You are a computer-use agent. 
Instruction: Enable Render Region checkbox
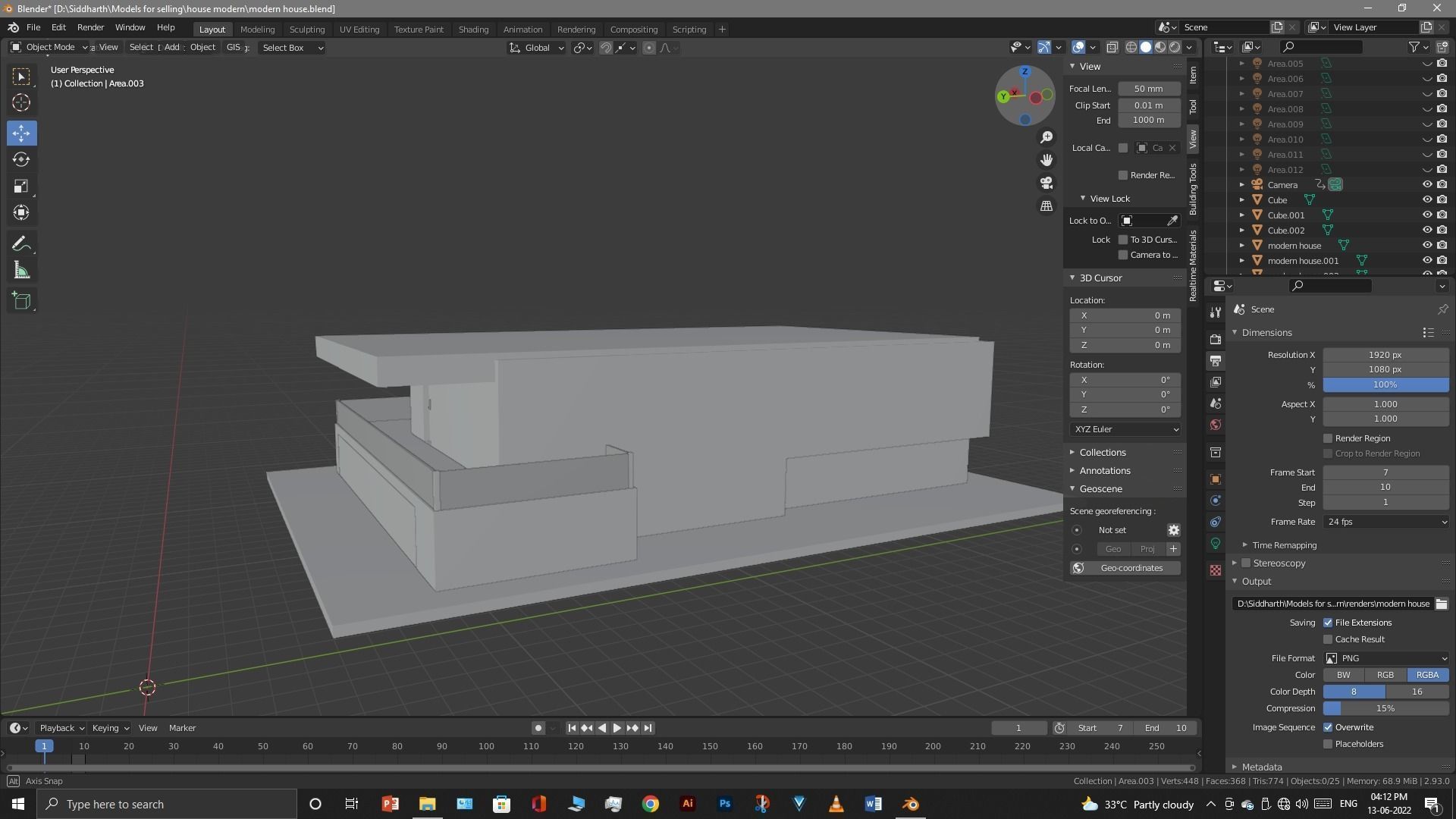click(1328, 438)
